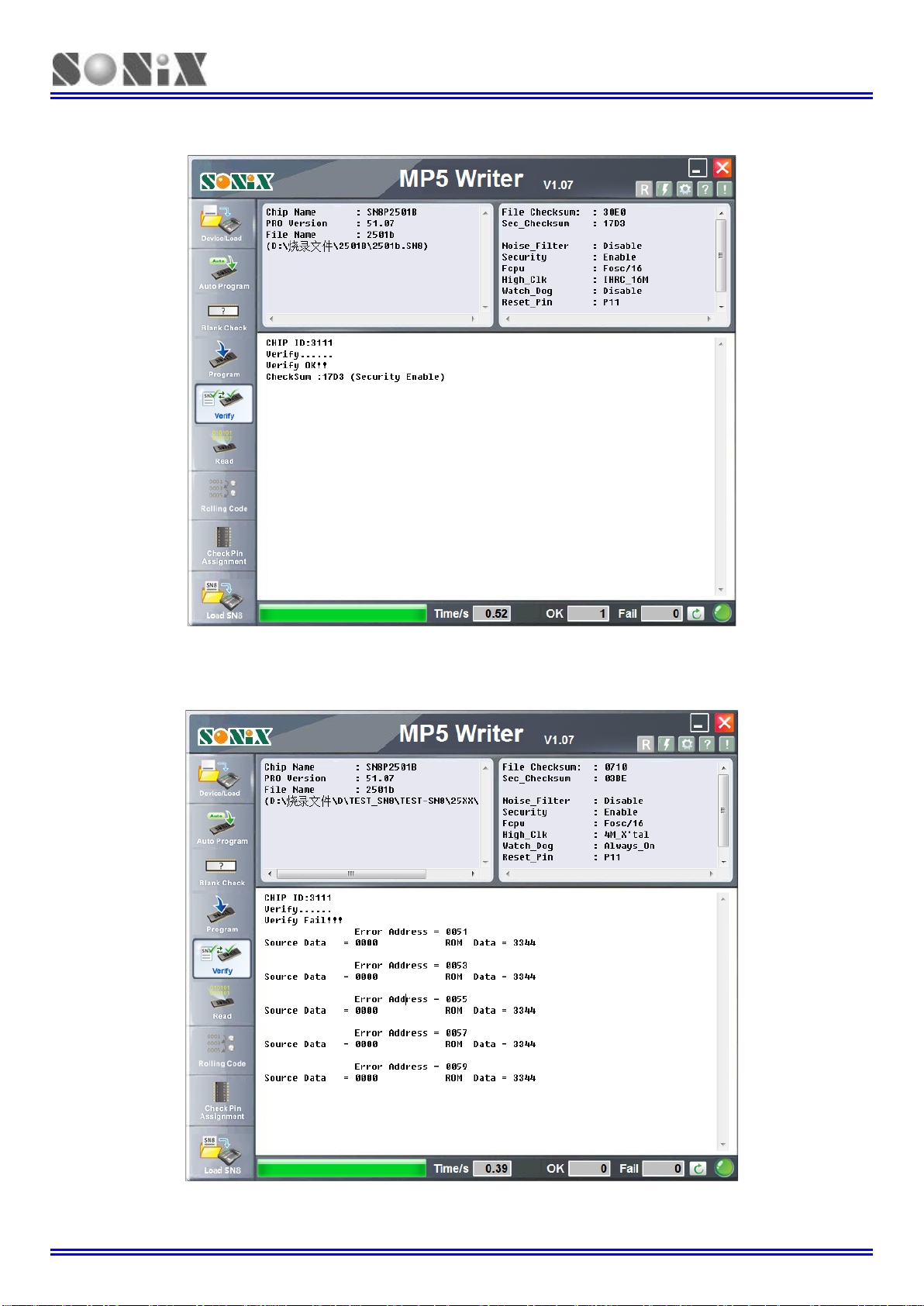Select the green status LED in Verify OK window

point(722,613)
